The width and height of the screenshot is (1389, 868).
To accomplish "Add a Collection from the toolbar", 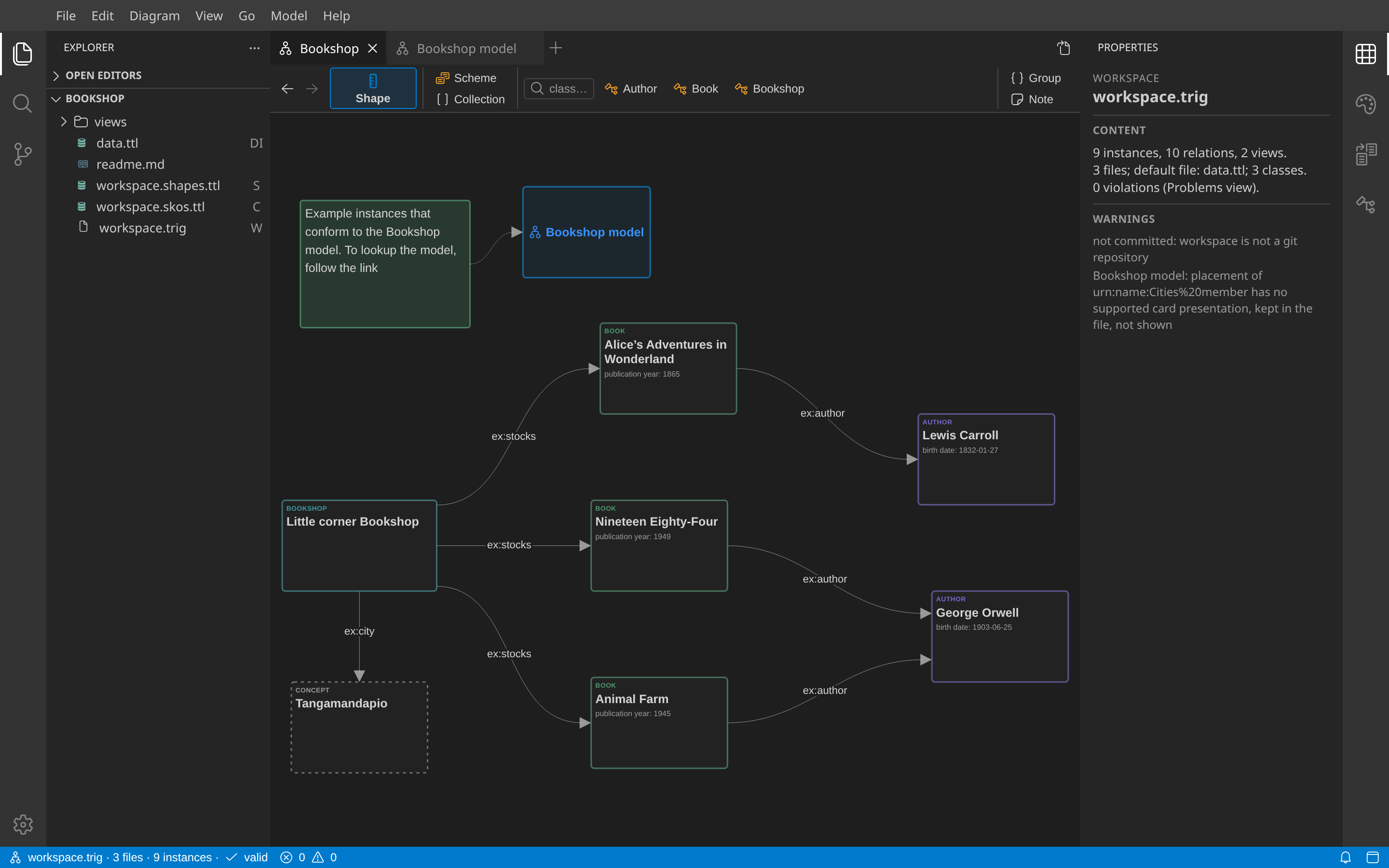I will coord(471,99).
